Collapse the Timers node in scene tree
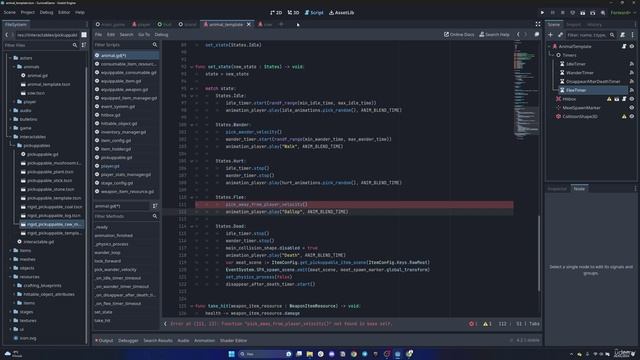Image resolution: width=640 pixels, height=360 pixels. 553,55
